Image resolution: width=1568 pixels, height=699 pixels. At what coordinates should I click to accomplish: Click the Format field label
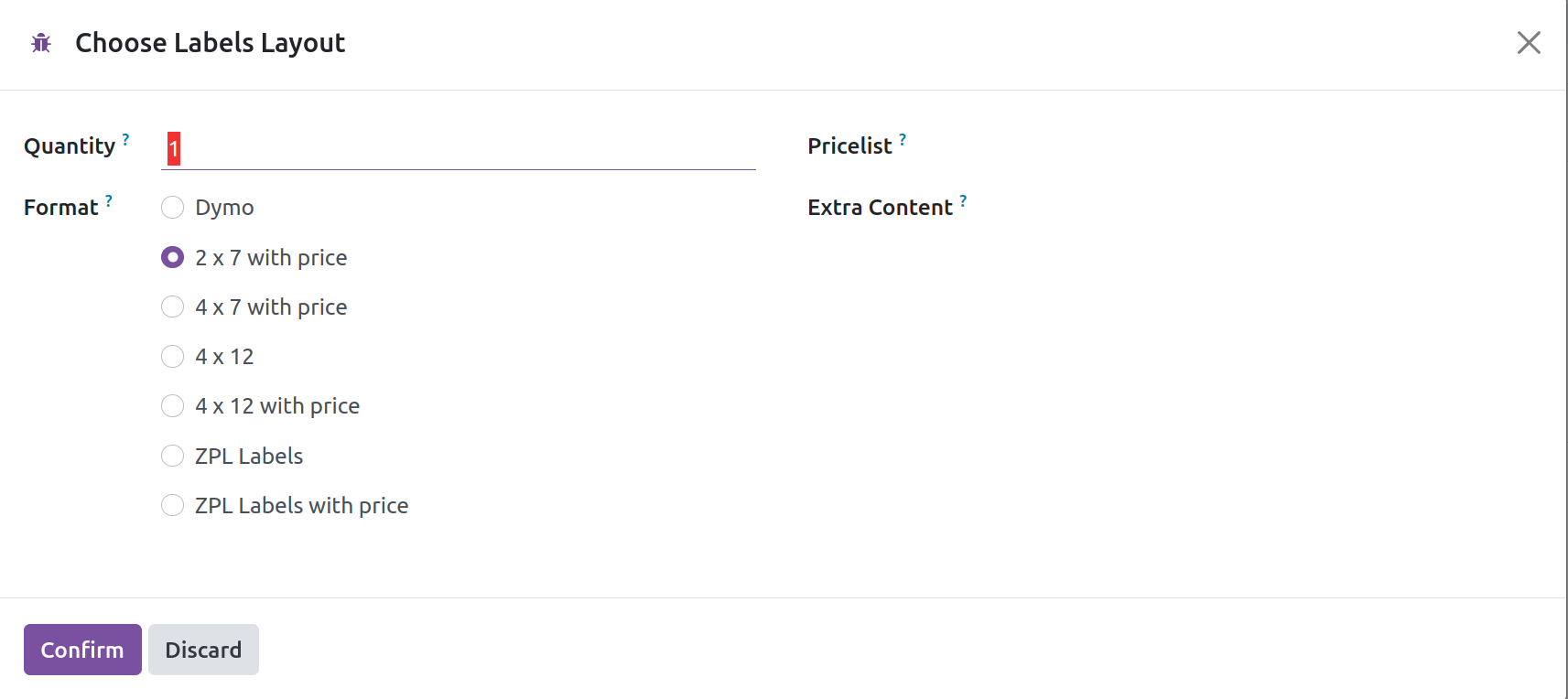[60, 208]
